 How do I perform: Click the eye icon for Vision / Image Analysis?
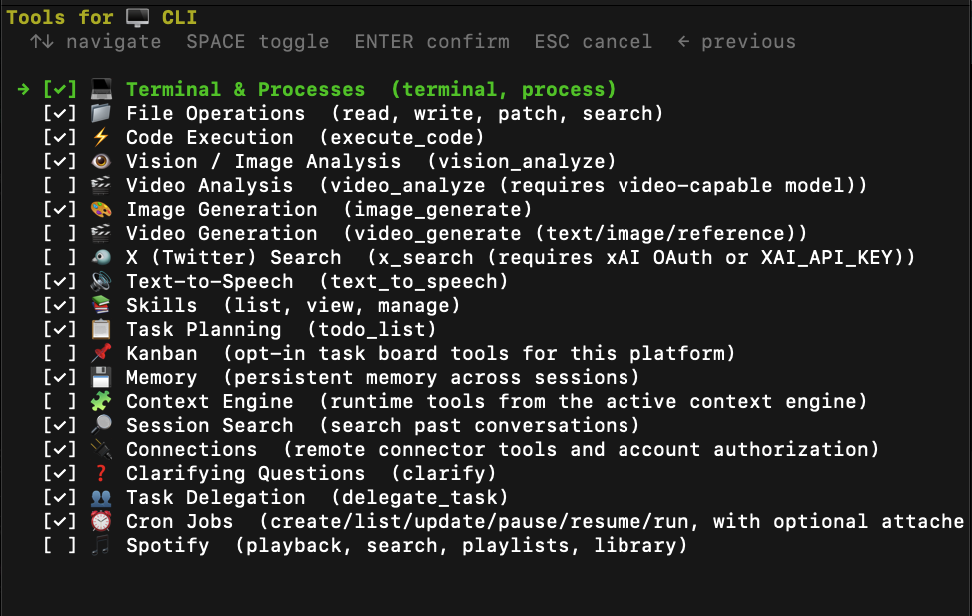pyautogui.click(x=101, y=161)
